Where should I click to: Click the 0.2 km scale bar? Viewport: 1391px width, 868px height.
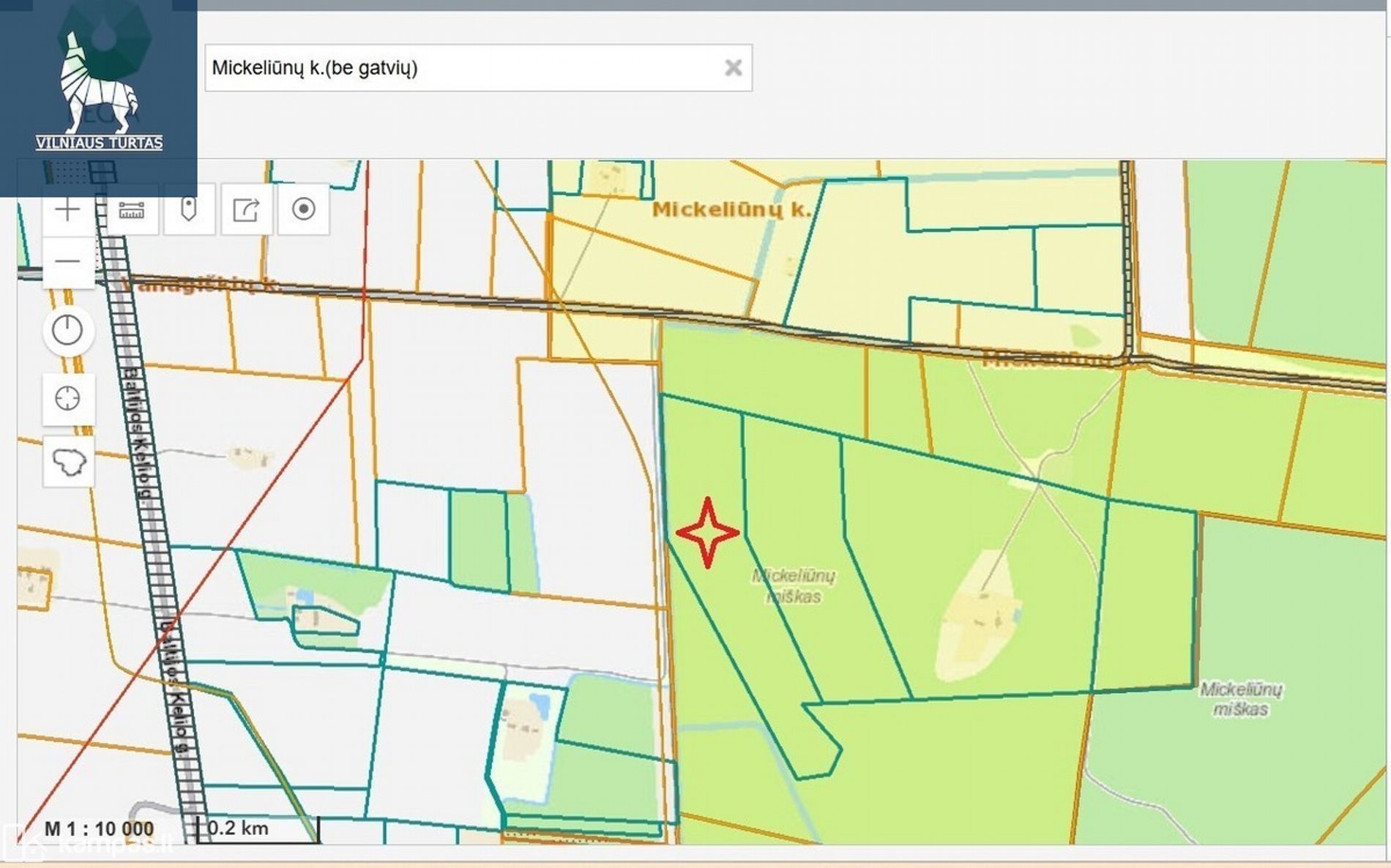click(x=258, y=828)
